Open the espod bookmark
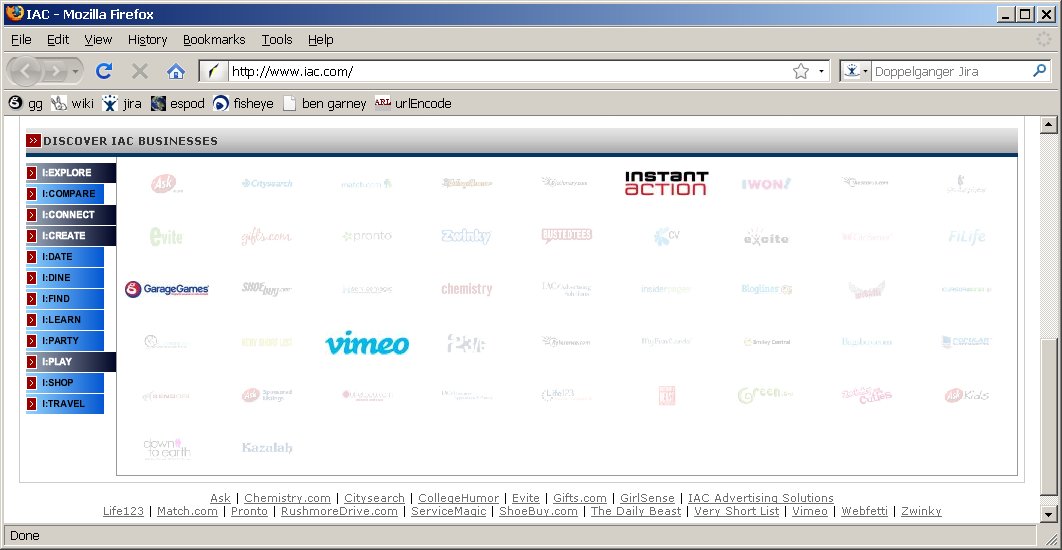Screen dimensions: 1062x550 pyautogui.click(x=177, y=103)
